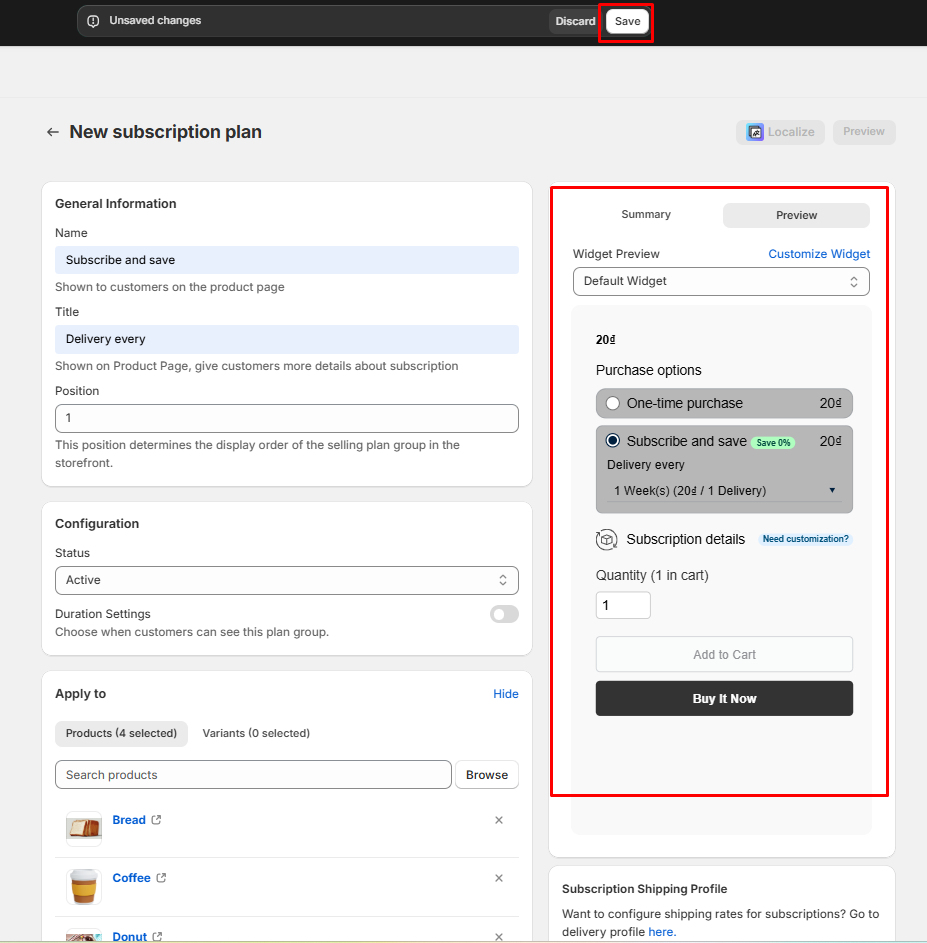Click the back arrow beside New subscription plan
Viewport: 927px width, 943px height.
(53, 132)
